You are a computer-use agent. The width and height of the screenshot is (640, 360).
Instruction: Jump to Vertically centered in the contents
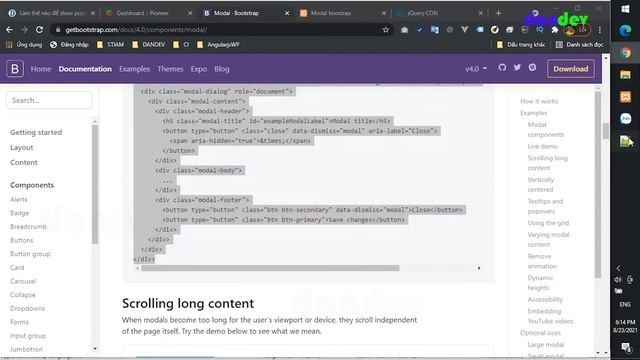[x=541, y=184]
